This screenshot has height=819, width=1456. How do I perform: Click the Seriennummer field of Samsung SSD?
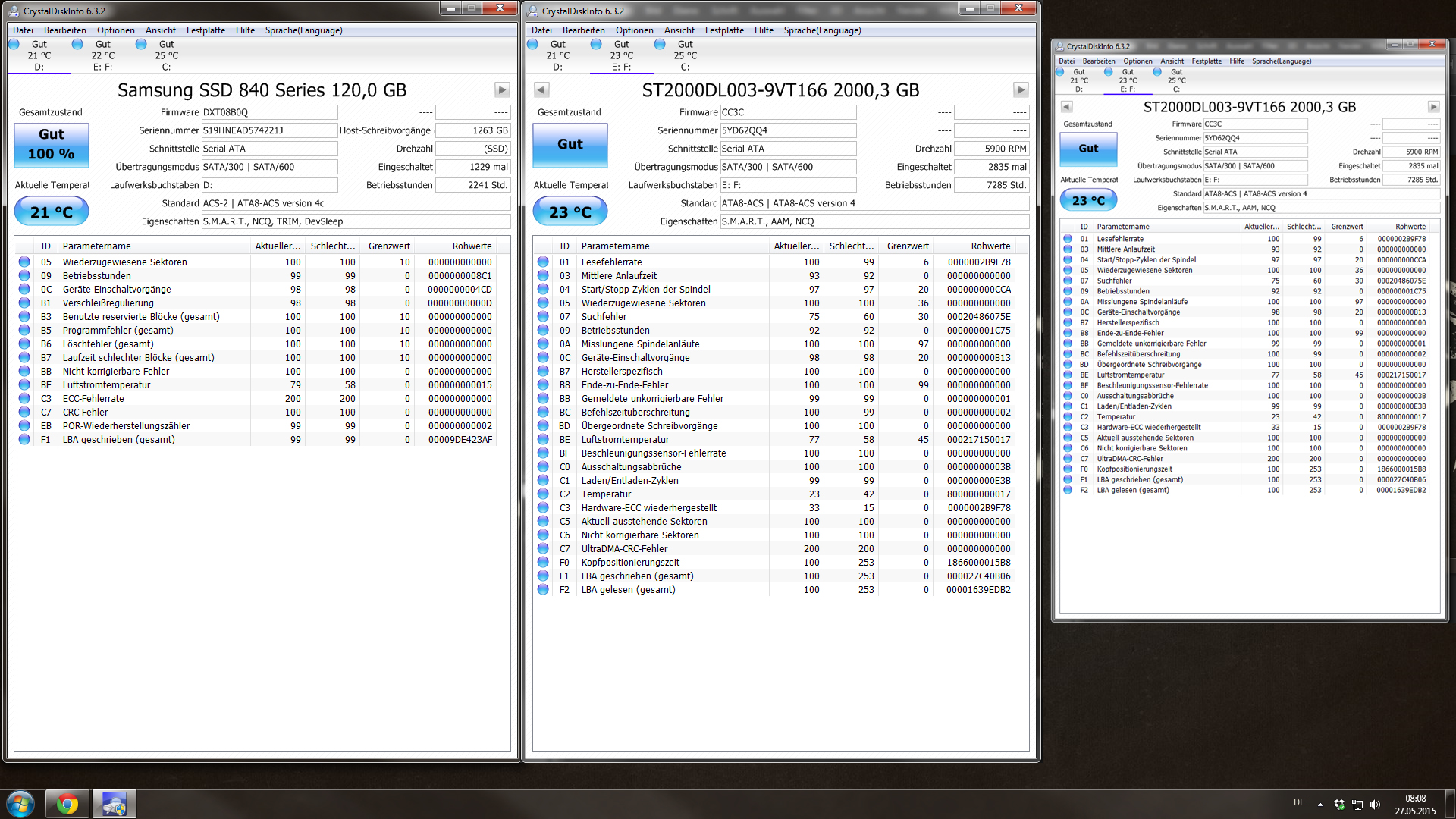coord(269,130)
